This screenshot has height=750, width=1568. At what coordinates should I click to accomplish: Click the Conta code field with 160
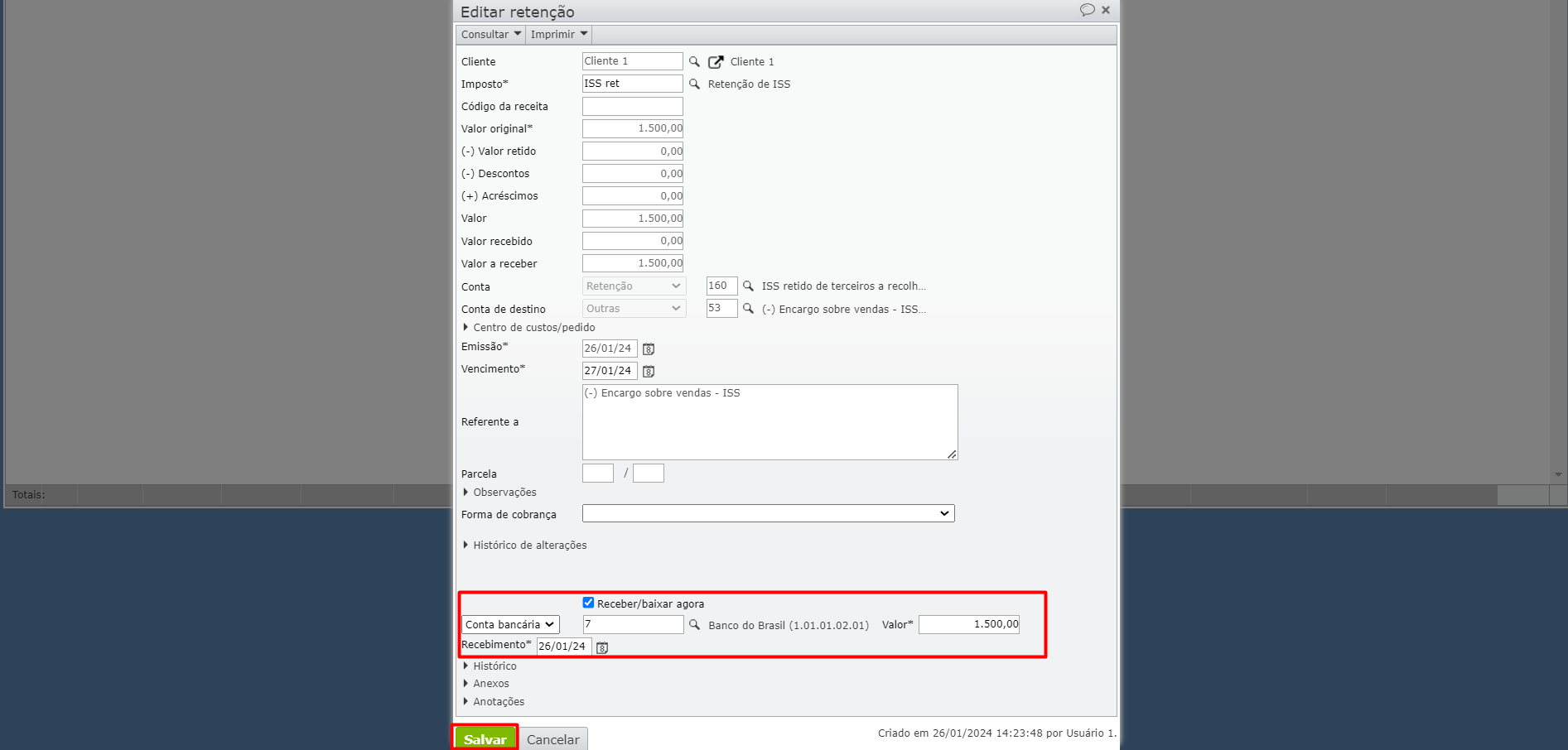pos(721,286)
